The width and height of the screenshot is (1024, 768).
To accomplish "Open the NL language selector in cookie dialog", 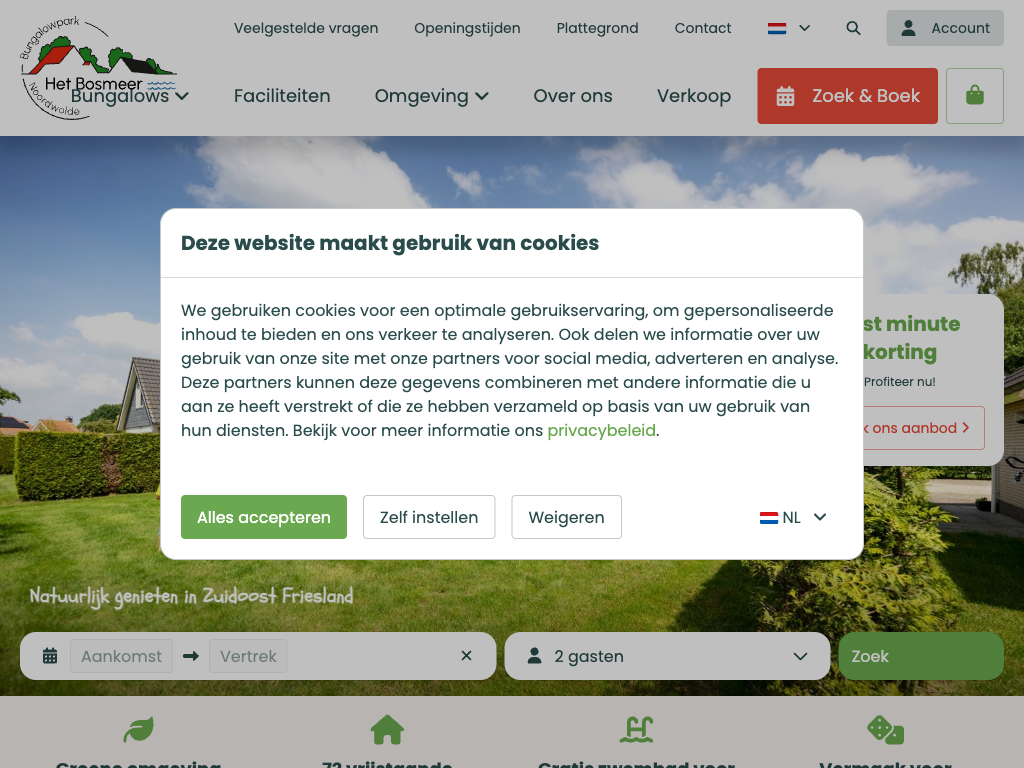I will click(x=793, y=517).
